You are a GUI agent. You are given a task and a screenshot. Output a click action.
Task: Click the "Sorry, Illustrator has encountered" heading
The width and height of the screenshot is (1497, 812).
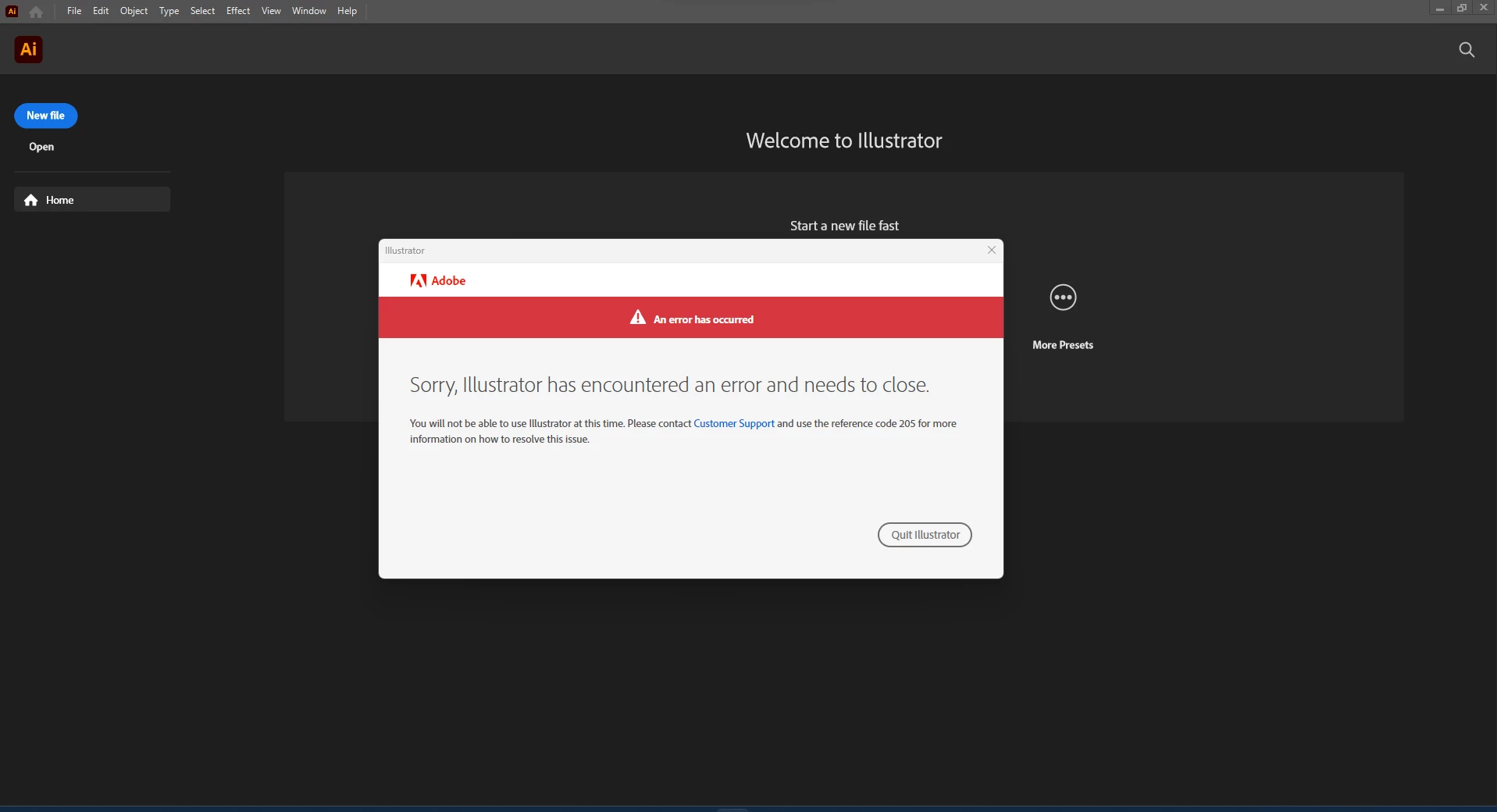tap(669, 385)
